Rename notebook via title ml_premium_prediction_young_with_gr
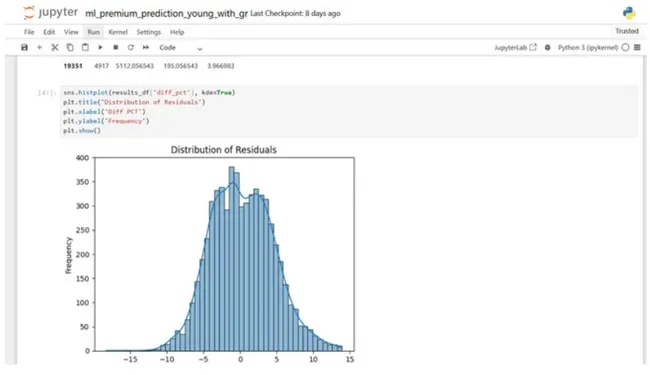Viewport: 650px width, 375px height. [166, 13]
